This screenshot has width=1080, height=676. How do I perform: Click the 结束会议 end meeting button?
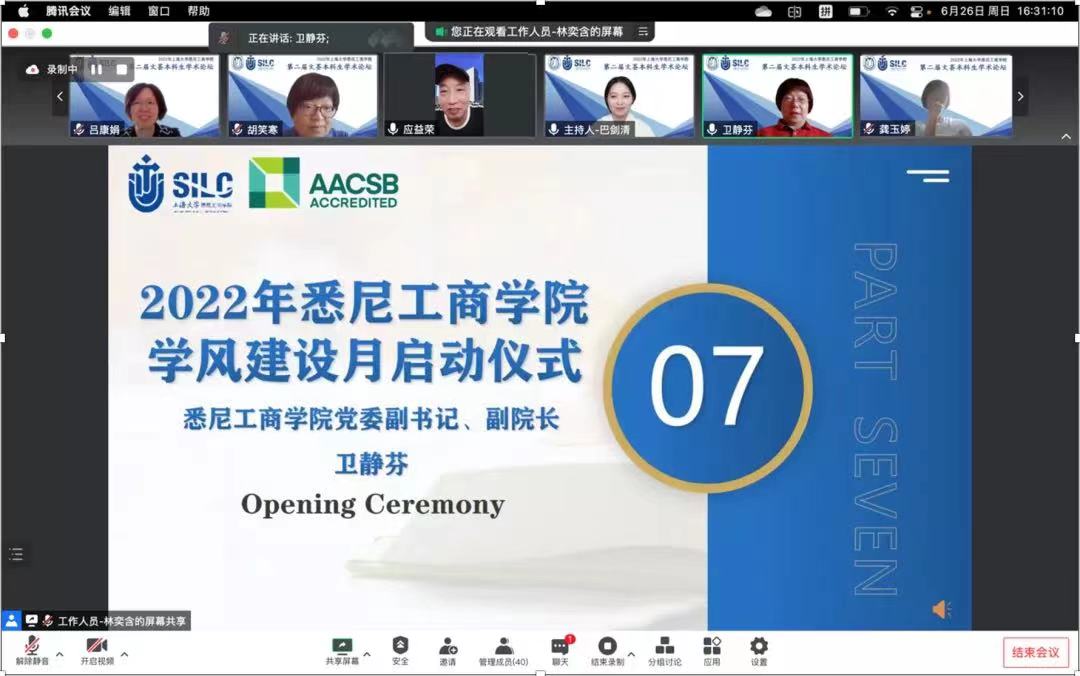(1035, 652)
